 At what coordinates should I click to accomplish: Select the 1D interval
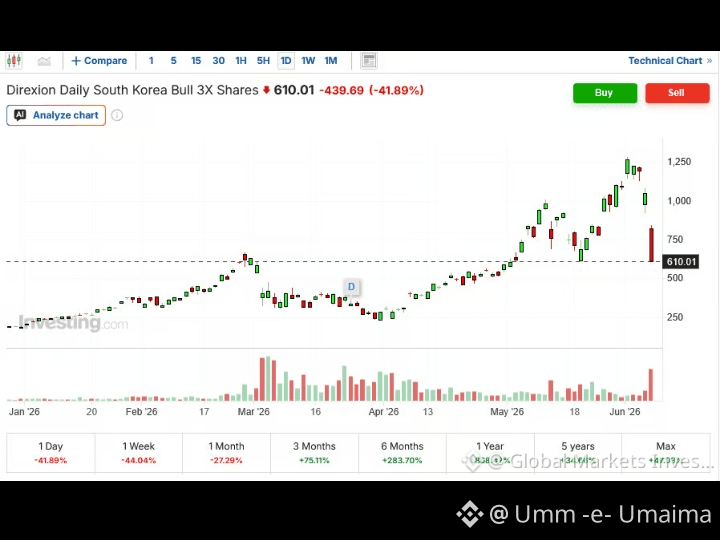(x=286, y=61)
